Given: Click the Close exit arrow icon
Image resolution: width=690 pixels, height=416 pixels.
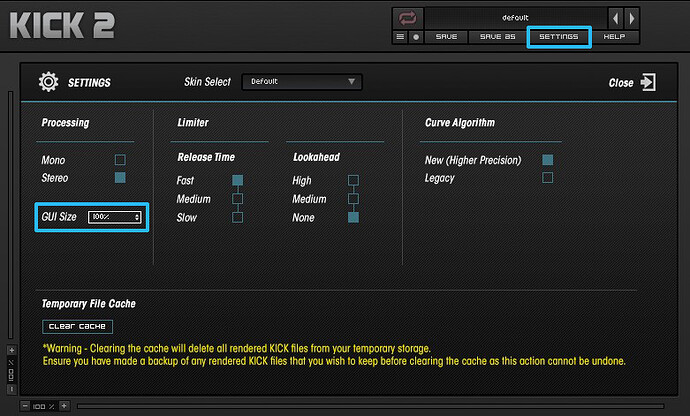Looking at the screenshot, I should click(x=648, y=82).
